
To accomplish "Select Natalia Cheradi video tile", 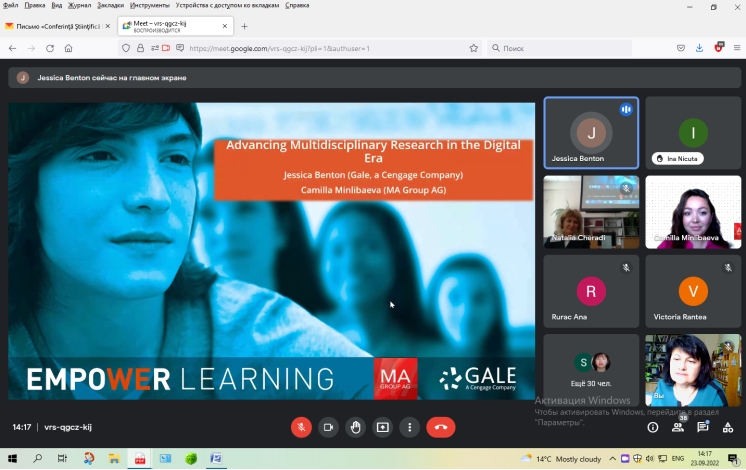I will point(591,212).
